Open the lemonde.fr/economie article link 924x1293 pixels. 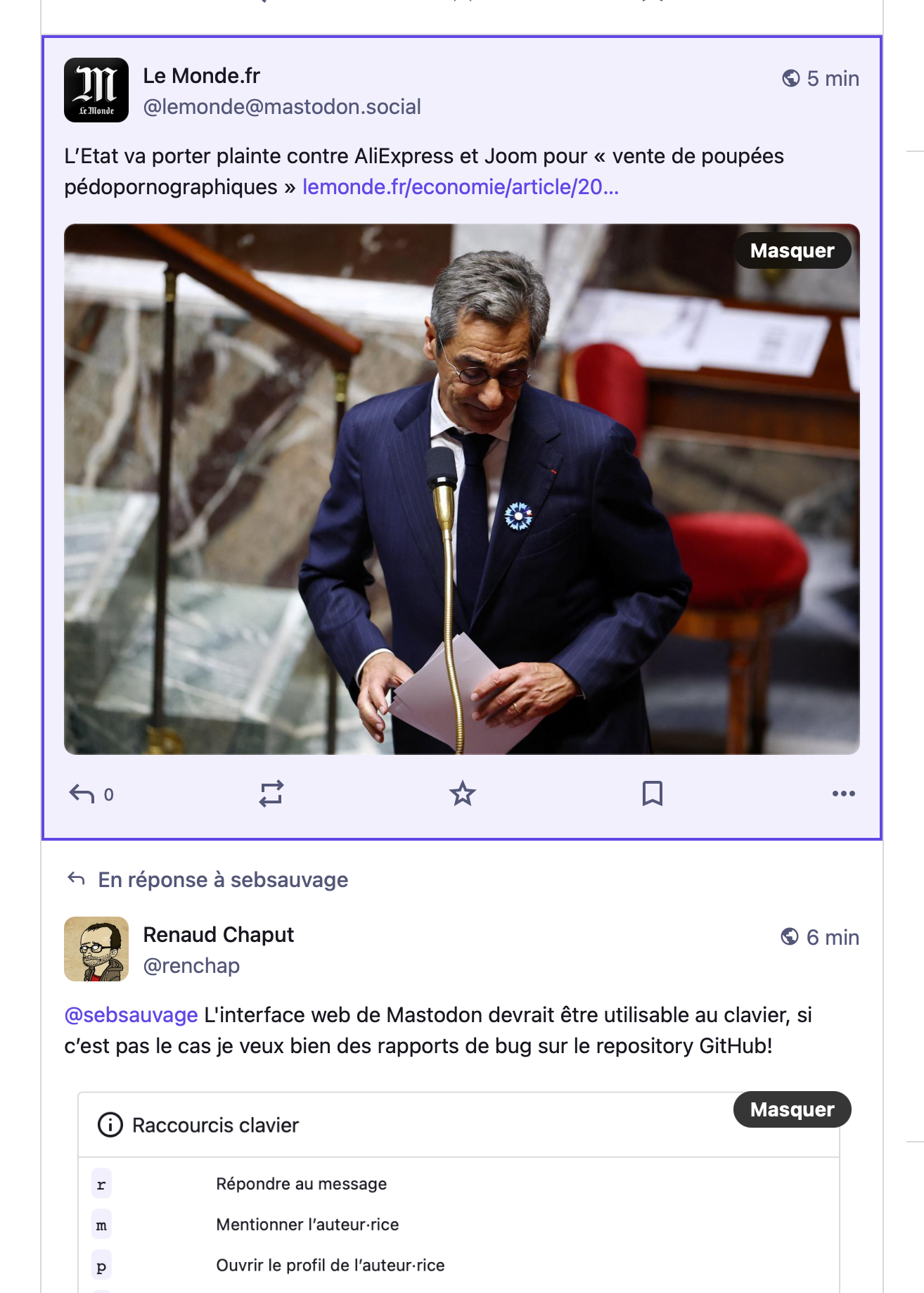461,187
